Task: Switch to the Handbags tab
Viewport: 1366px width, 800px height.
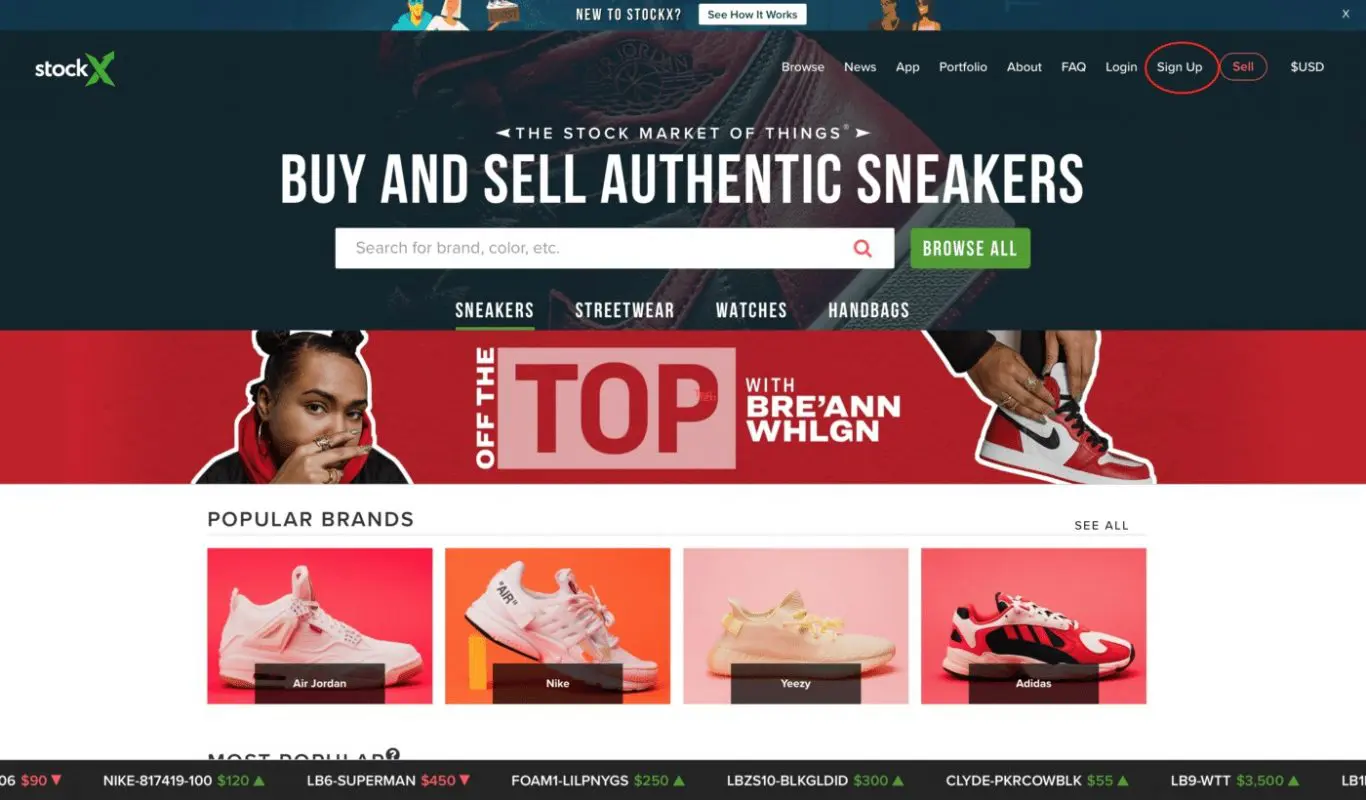Action: (868, 310)
